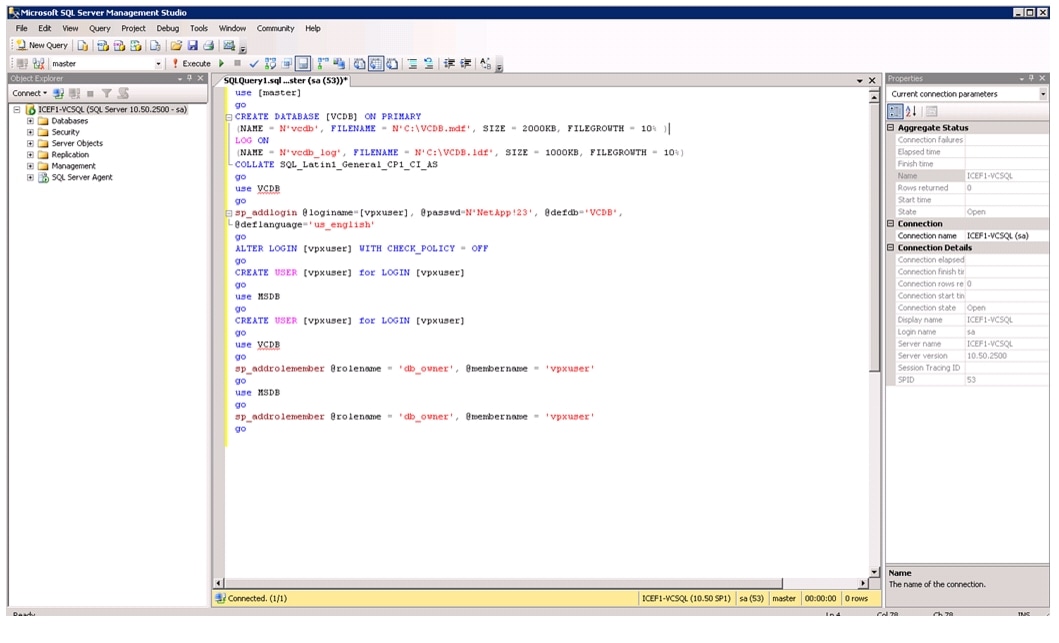
Task: Pin the Object Explorer panel via auto-hide pushpin
Action: click(190, 78)
